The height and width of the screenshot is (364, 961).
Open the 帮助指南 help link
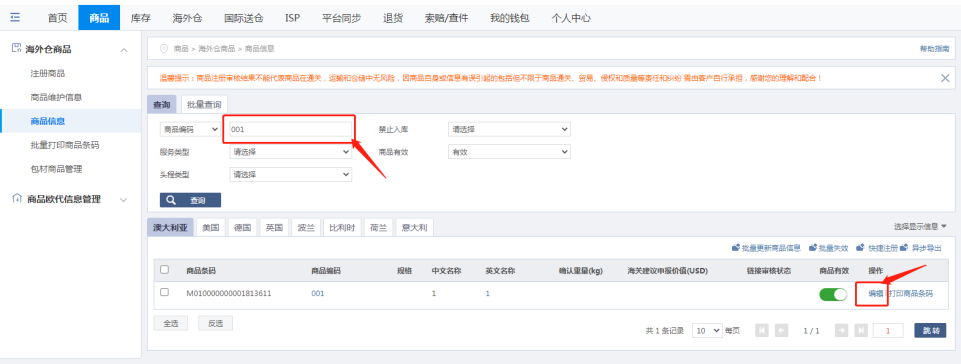pyautogui.click(x=935, y=48)
